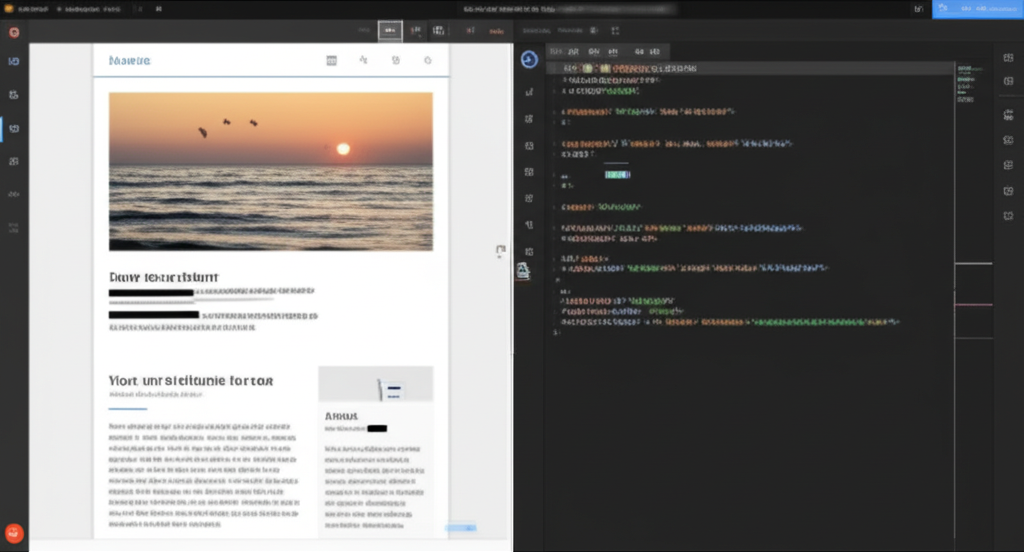Click the bright blue button in the title bar

click(978, 8)
